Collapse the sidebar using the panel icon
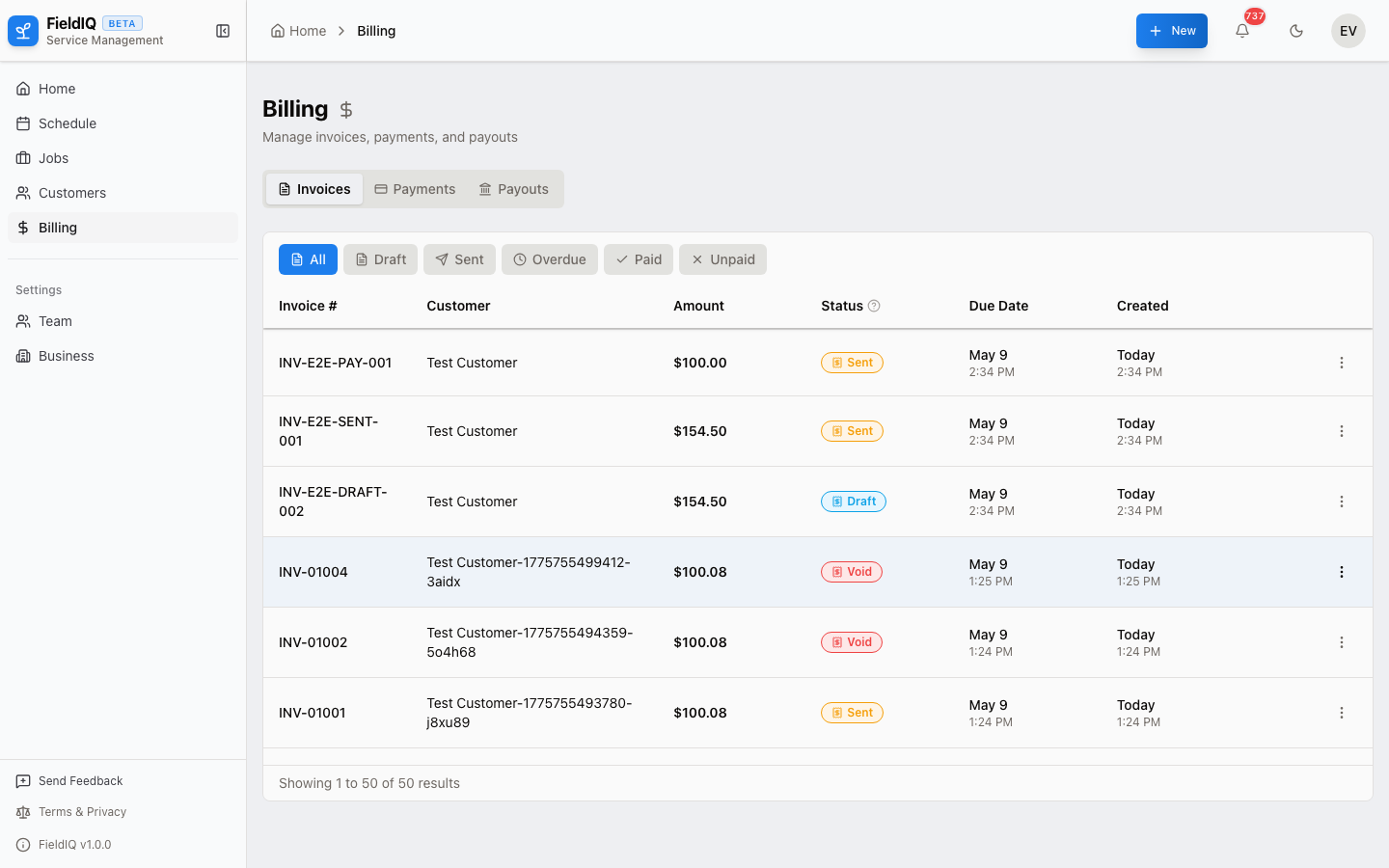The width and height of the screenshot is (1389, 868). click(x=223, y=30)
